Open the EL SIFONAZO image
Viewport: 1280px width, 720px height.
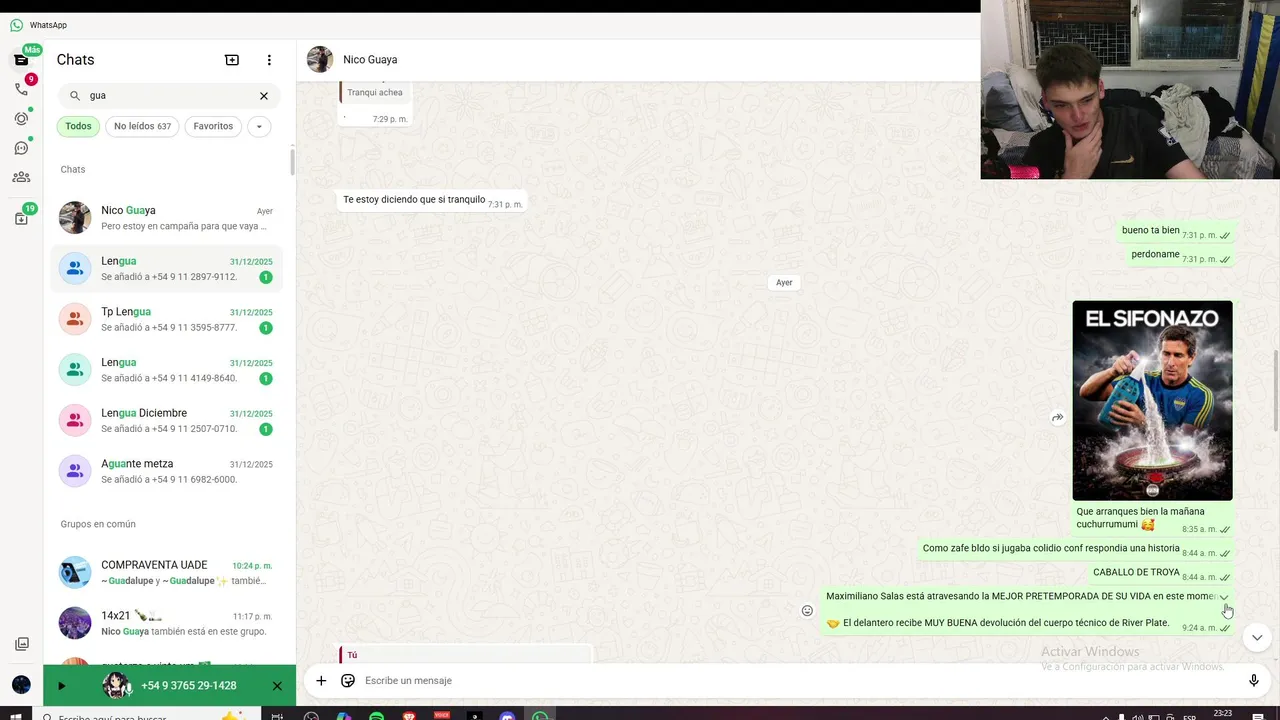pos(1152,400)
